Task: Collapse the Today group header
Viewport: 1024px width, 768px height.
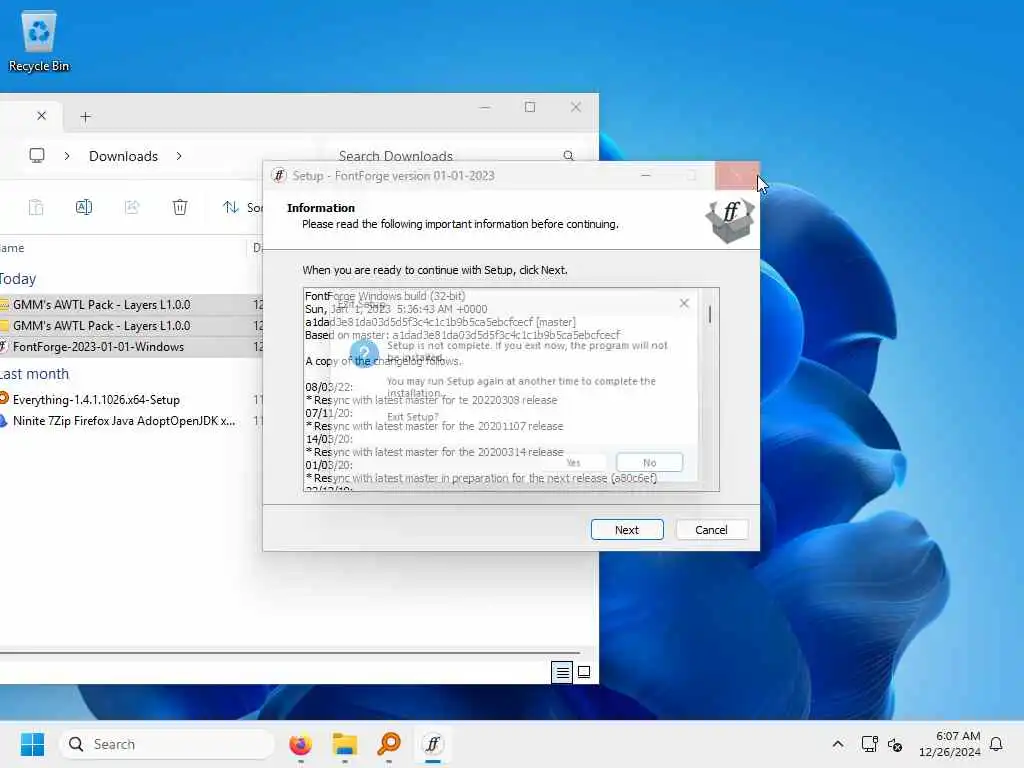Action: tap(18, 279)
